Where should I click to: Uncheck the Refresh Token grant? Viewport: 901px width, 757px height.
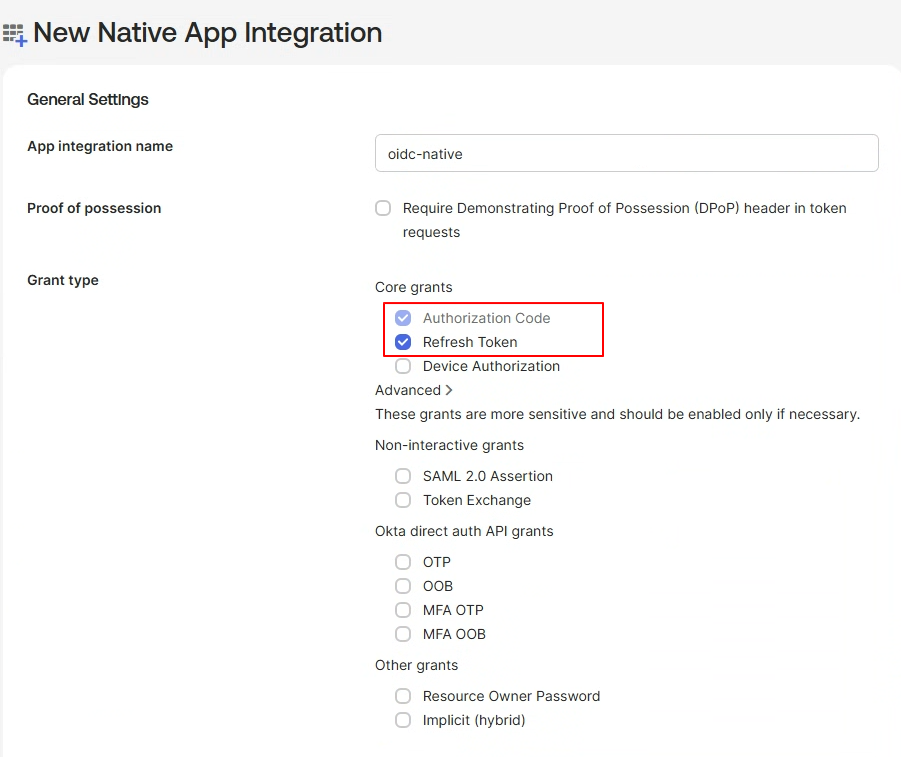pyautogui.click(x=403, y=342)
